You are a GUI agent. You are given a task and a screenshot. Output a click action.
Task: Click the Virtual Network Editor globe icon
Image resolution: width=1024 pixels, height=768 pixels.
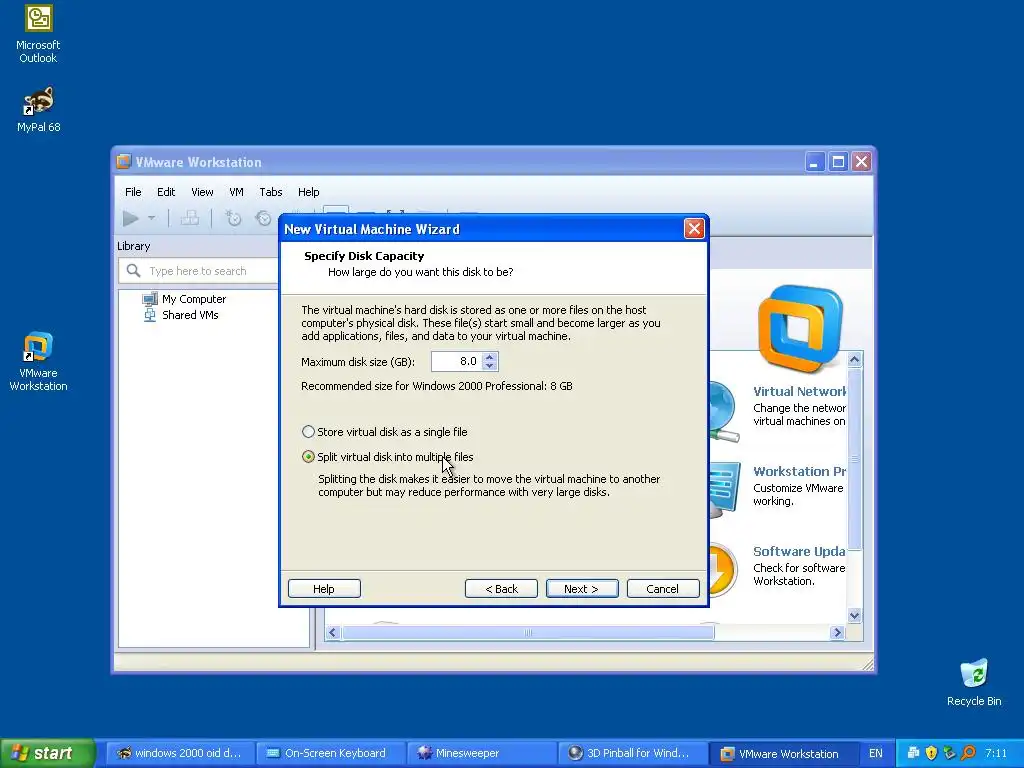coord(724,412)
